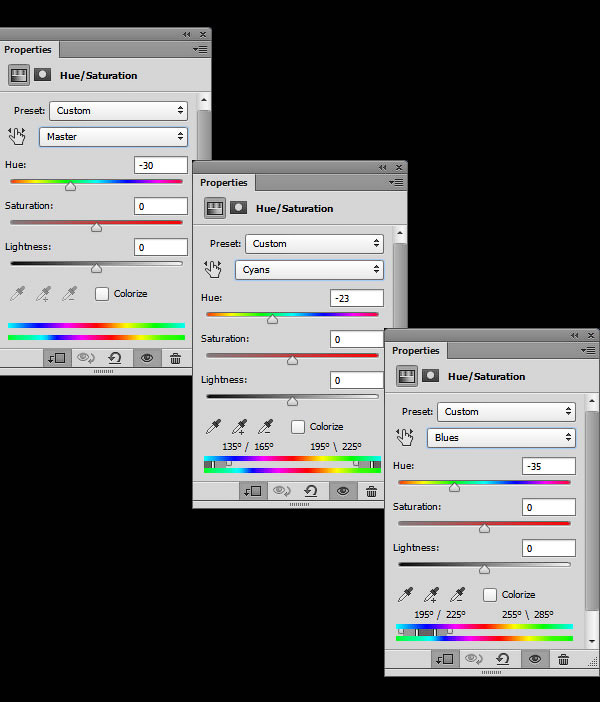Viewport: 600px width, 702px height.
Task: Select the eyedropper tool in the Blues panel
Action: (x=406, y=595)
